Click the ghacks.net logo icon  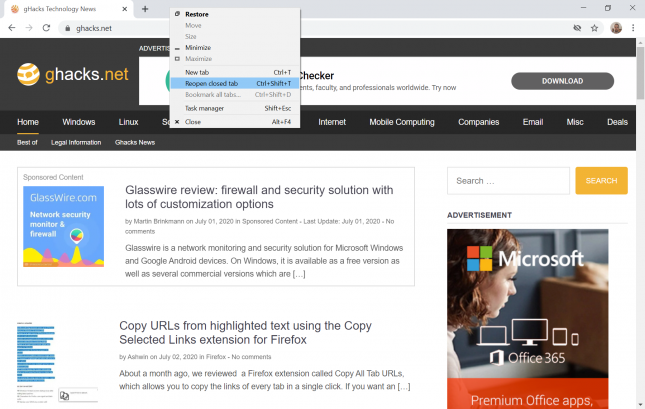(x=28, y=74)
